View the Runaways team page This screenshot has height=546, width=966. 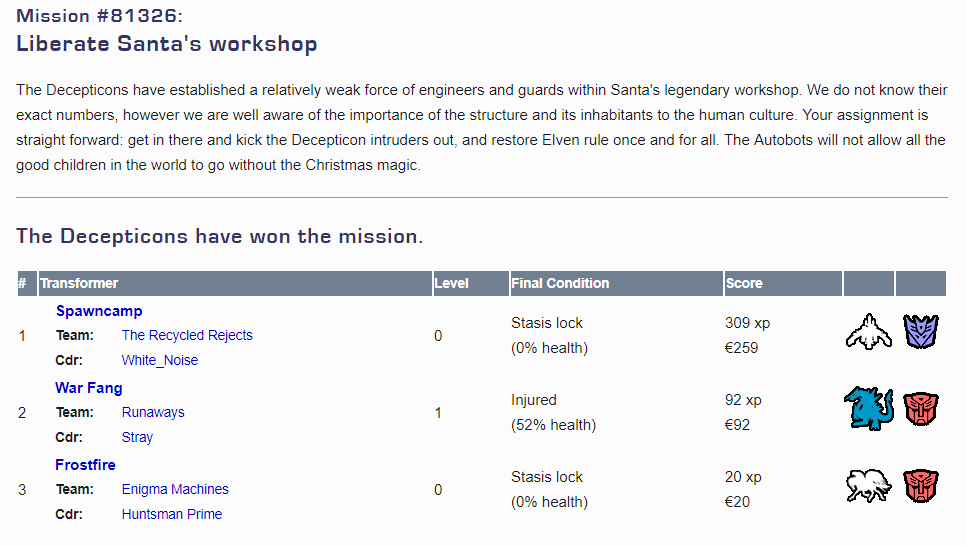click(x=153, y=413)
